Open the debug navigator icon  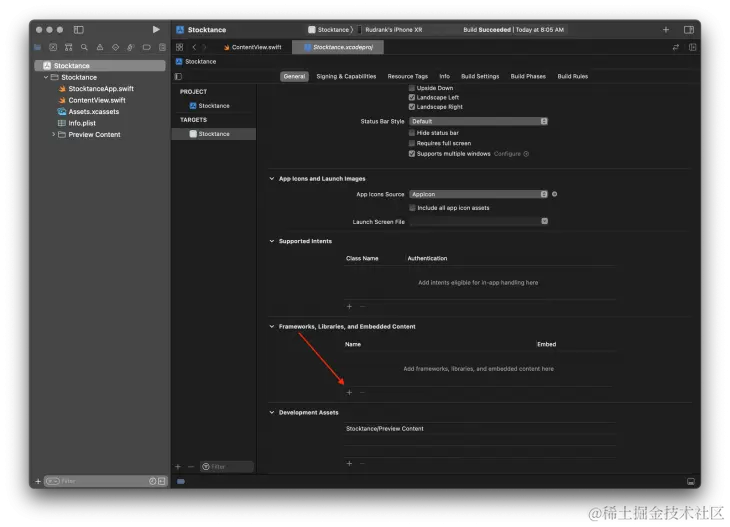tap(131, 47)
